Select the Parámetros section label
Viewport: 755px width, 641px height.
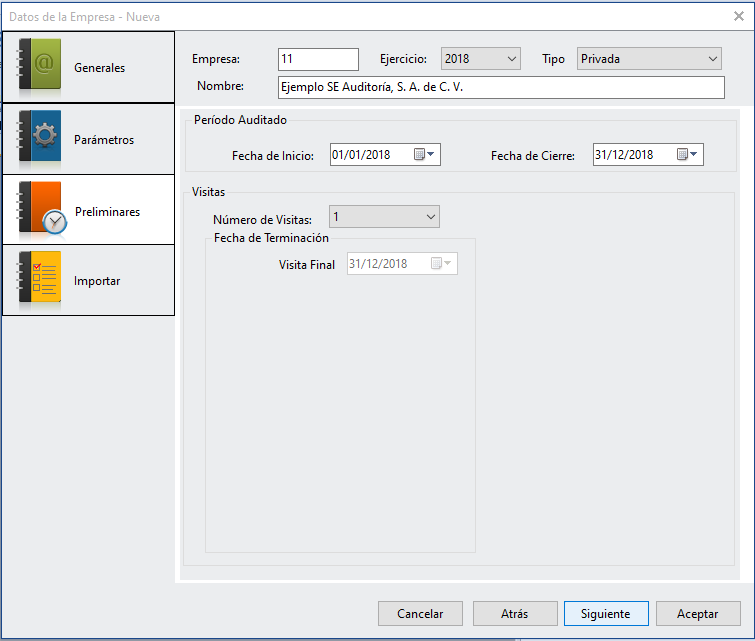[104, 140]
